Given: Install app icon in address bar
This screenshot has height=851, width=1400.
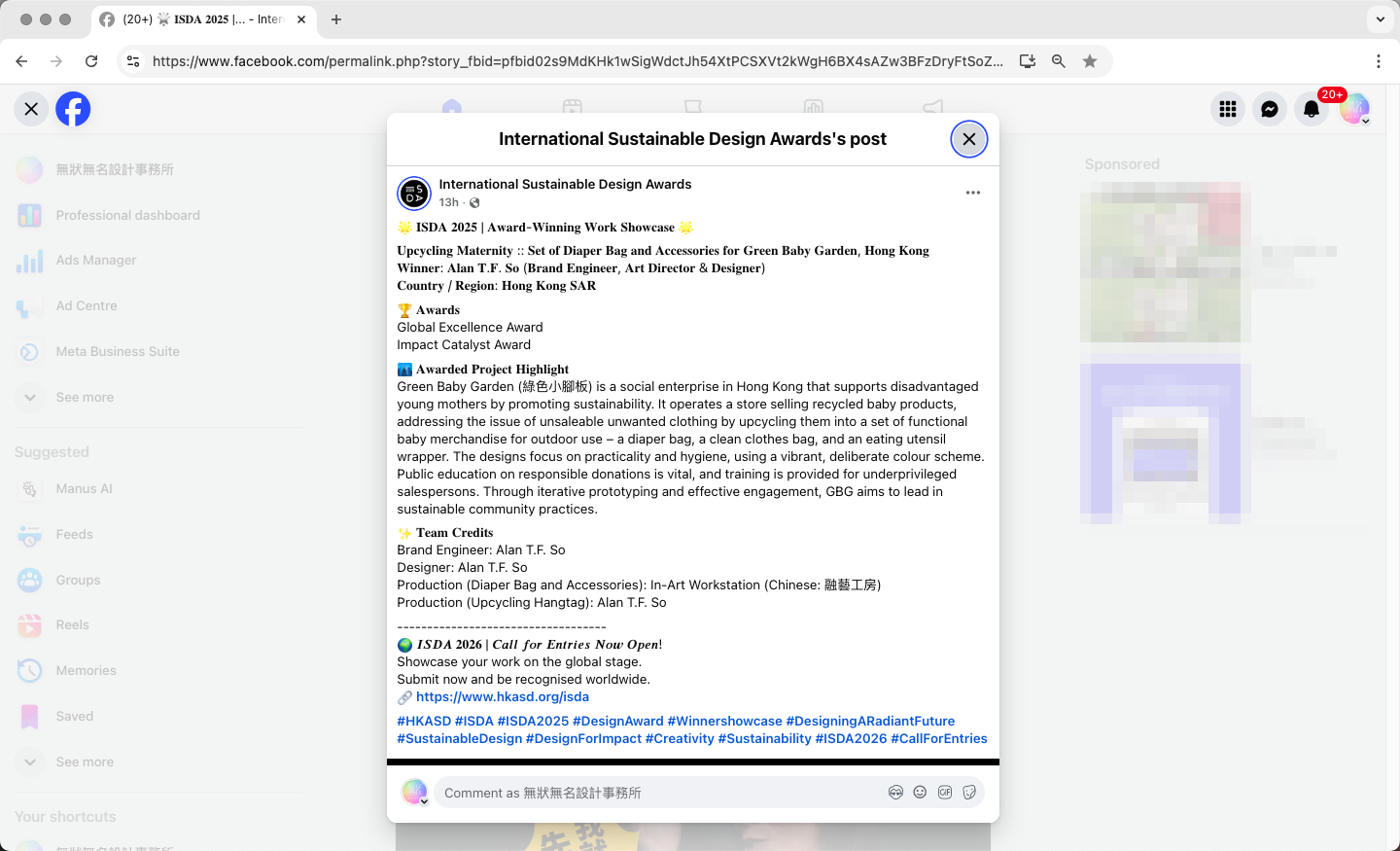Looking at the screenshot, I should click(1028, 61).
